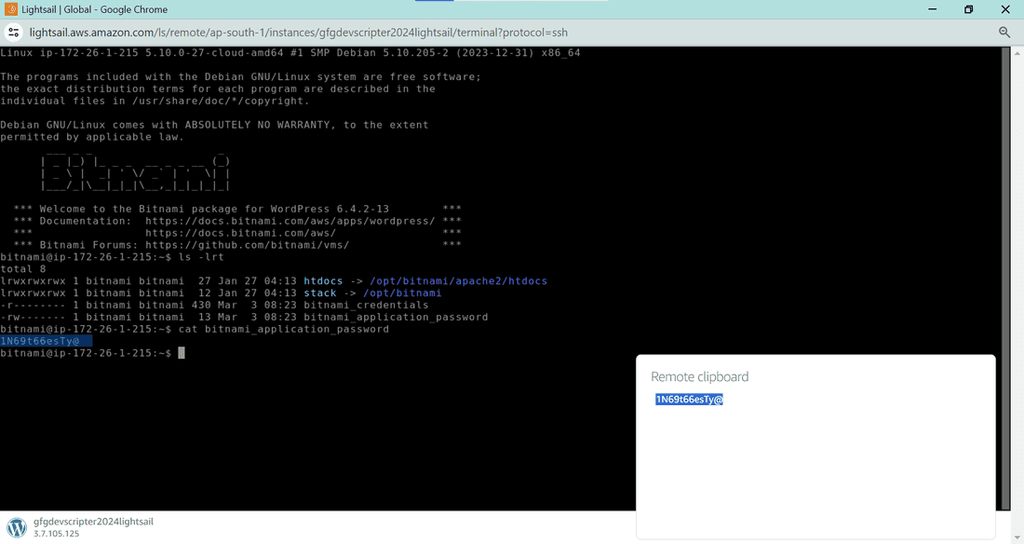Click the Remote clipboard heading

pos(699,377)
